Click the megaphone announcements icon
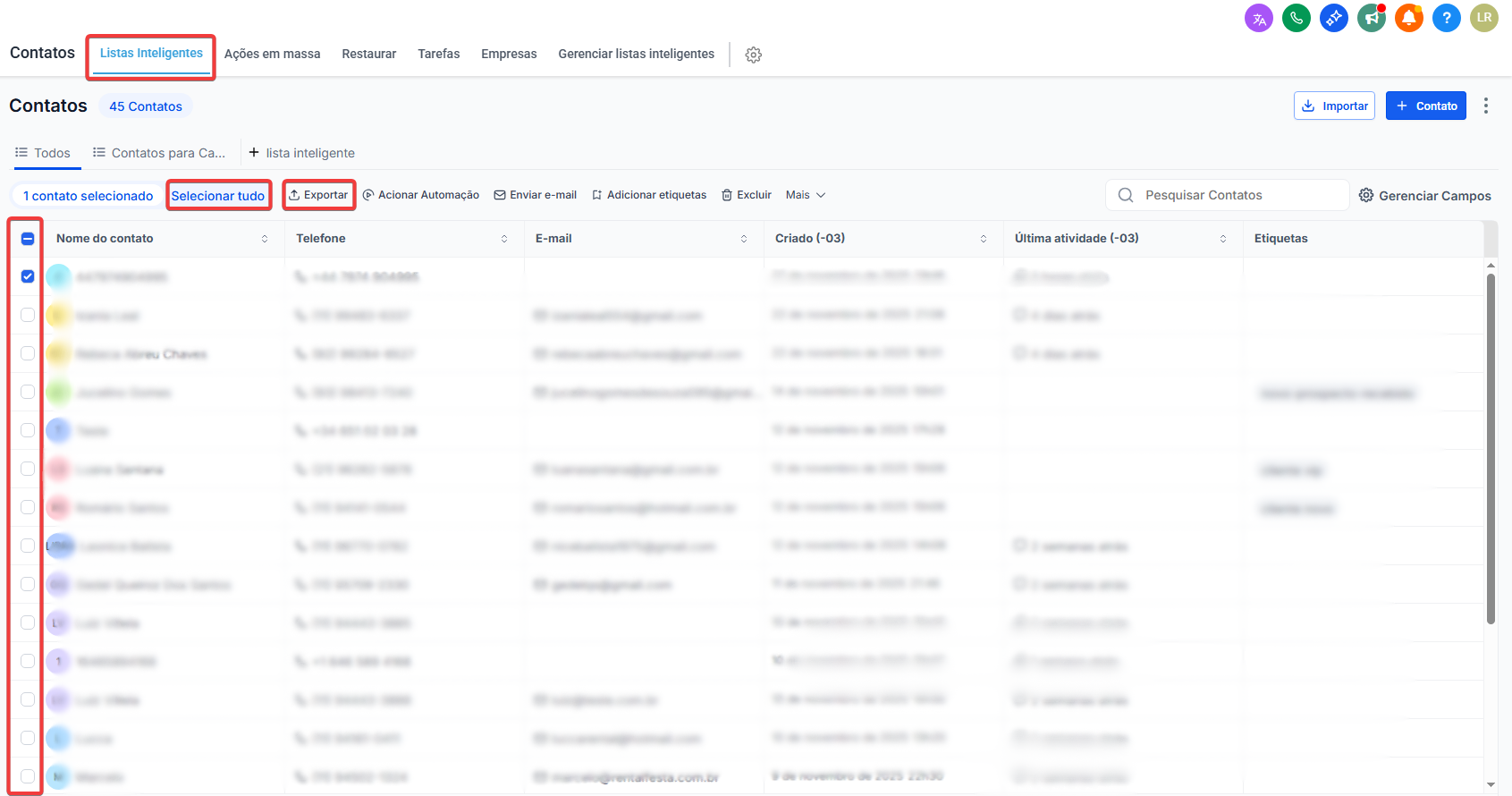This screenshot has height=796, width=1512. click(1371, 18)
